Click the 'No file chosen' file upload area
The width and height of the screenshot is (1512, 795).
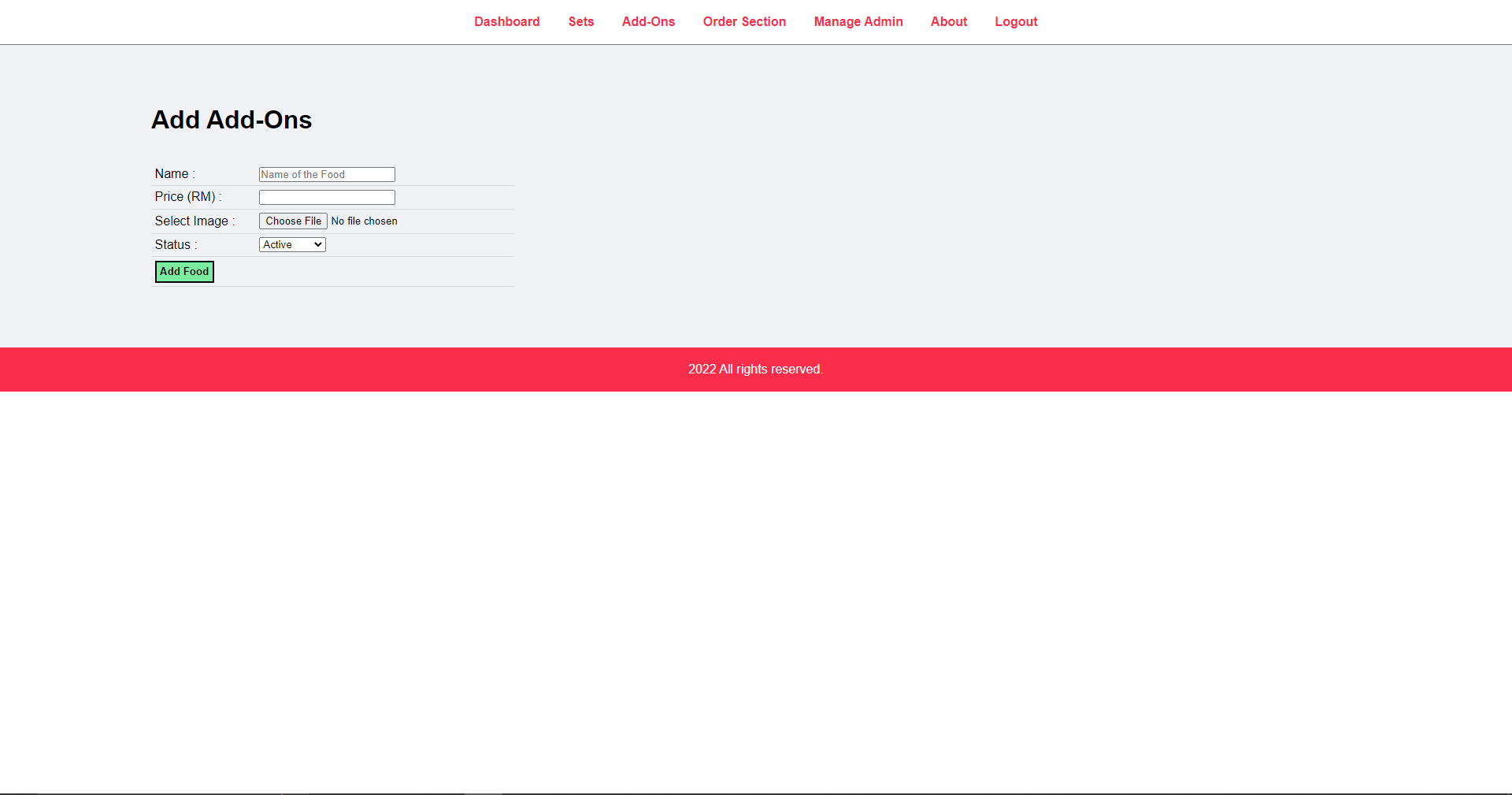(x=364, y=221)
